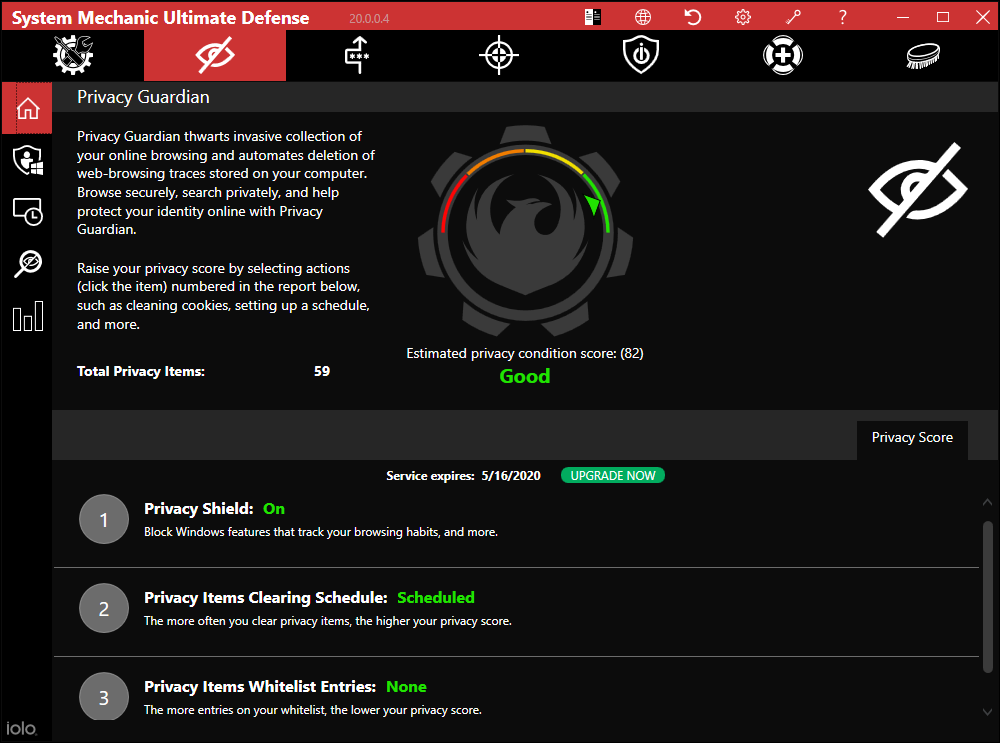Click number 3 Whitelist Entries item circle
Image resolution: width=1000 pixels, height=743 pixels.
(104, 696)
